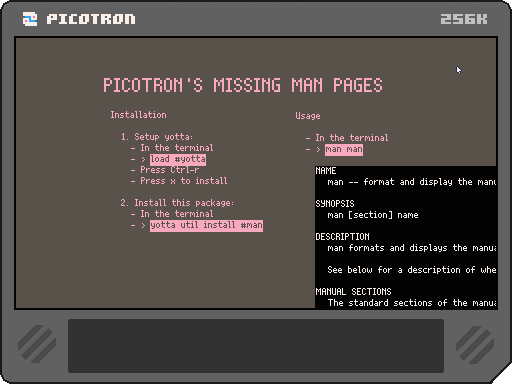The width and height of the screenshot is (512, 384).
Task: Click the "Press x to install" line
Action: tap(184, 181)
